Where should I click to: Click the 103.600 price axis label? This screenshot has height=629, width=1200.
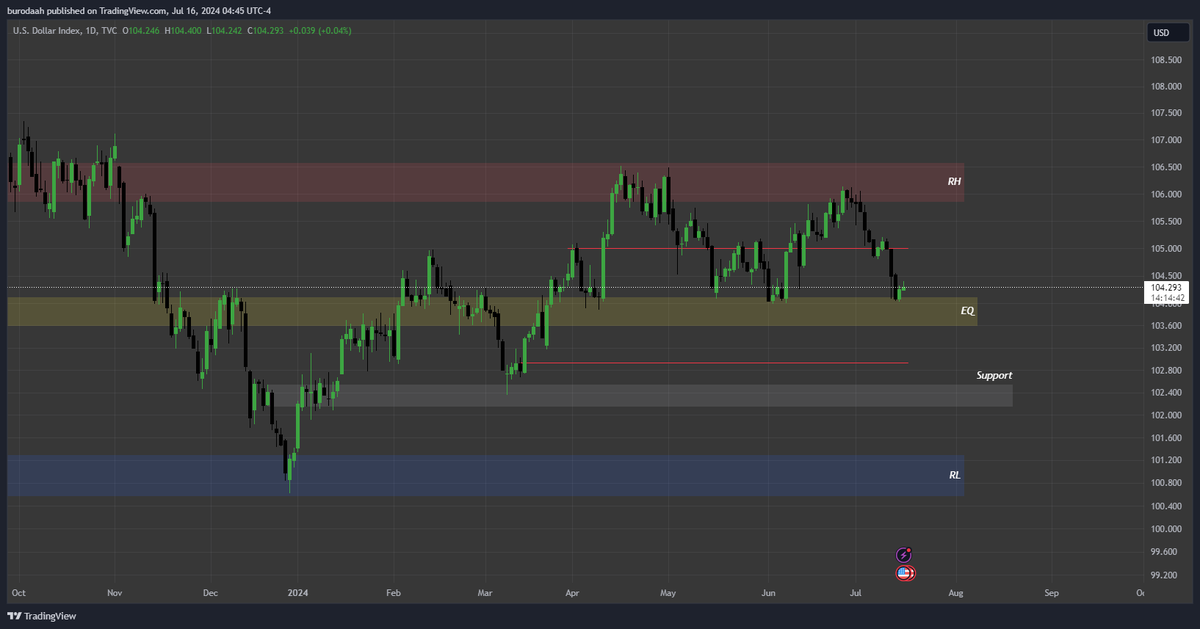[x=1166, y=325]
